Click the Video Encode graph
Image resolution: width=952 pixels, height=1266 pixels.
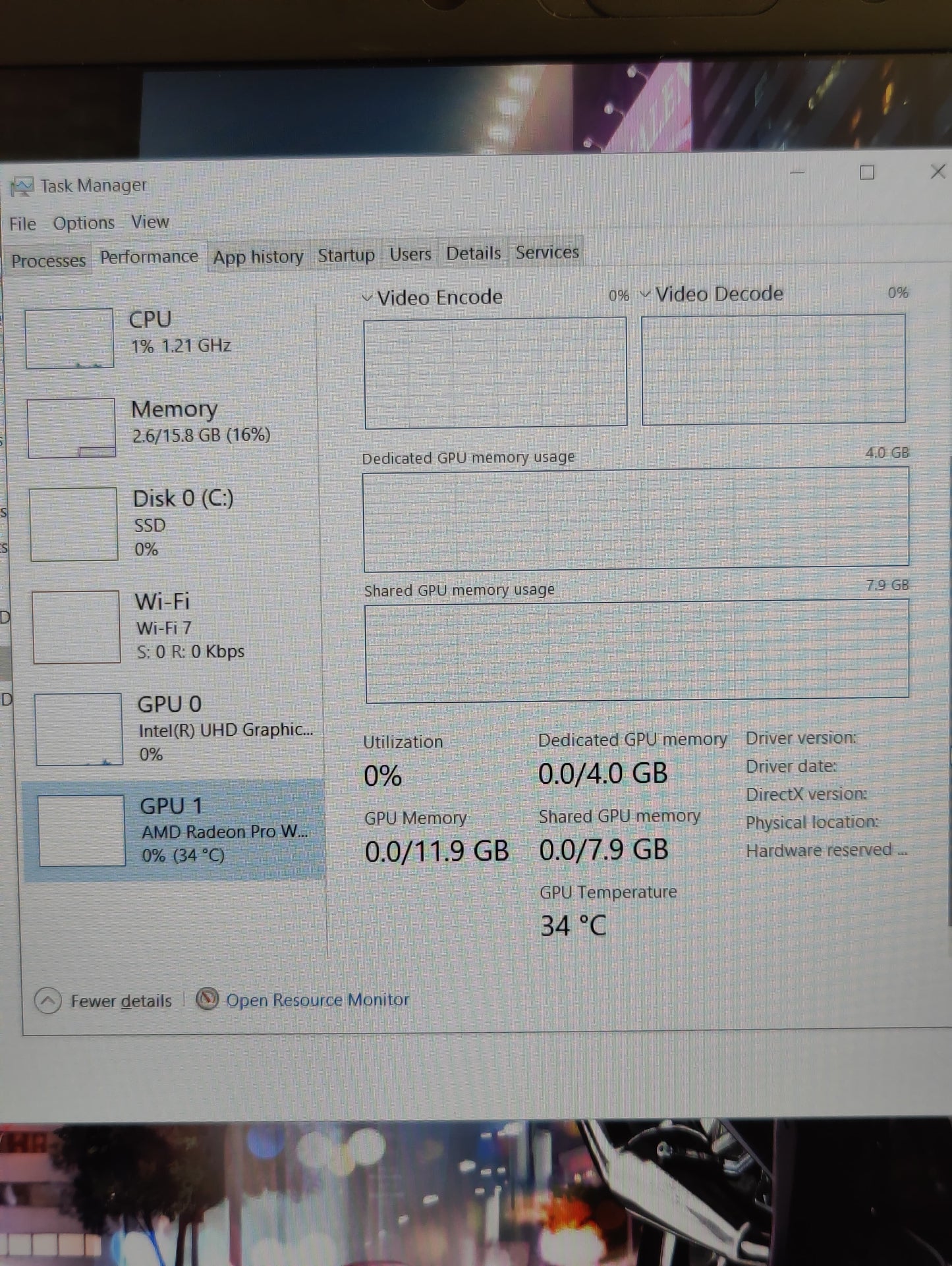point(495,372)
